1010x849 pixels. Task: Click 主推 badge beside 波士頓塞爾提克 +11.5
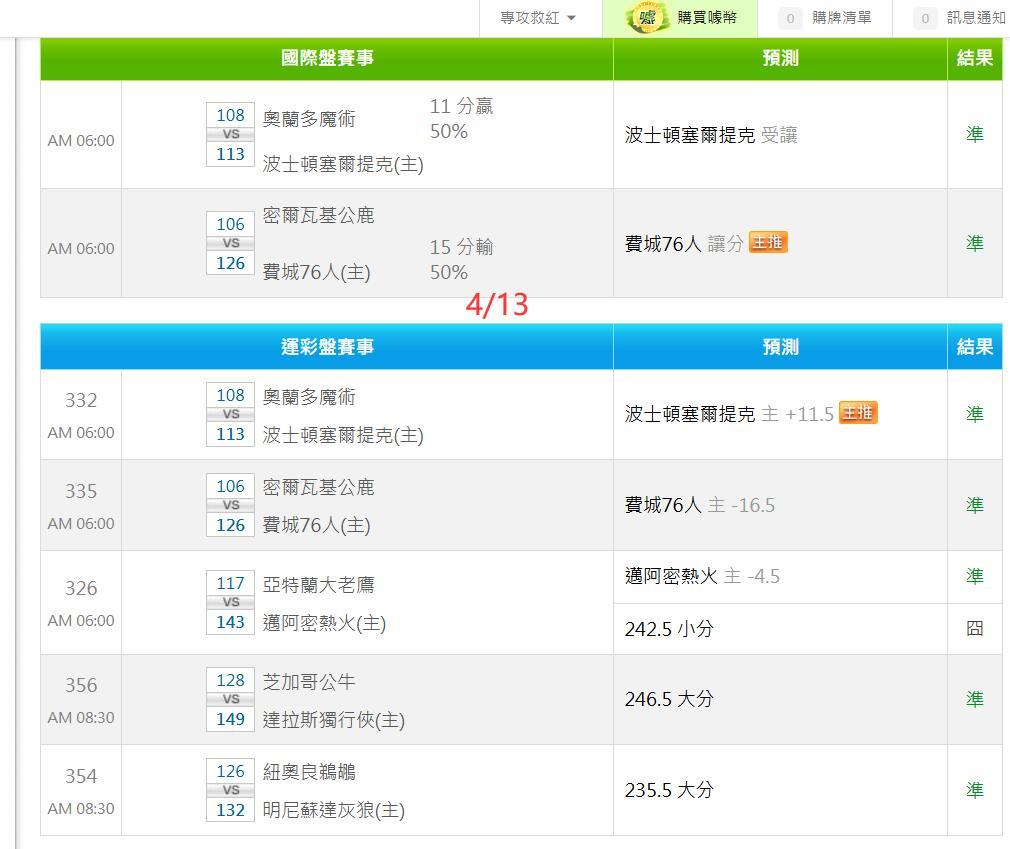click(857, 413)
